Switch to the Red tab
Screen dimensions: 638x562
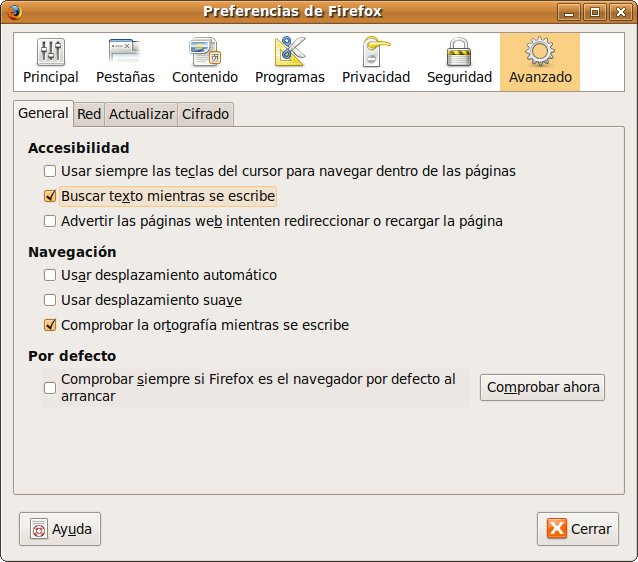point(89,114)
